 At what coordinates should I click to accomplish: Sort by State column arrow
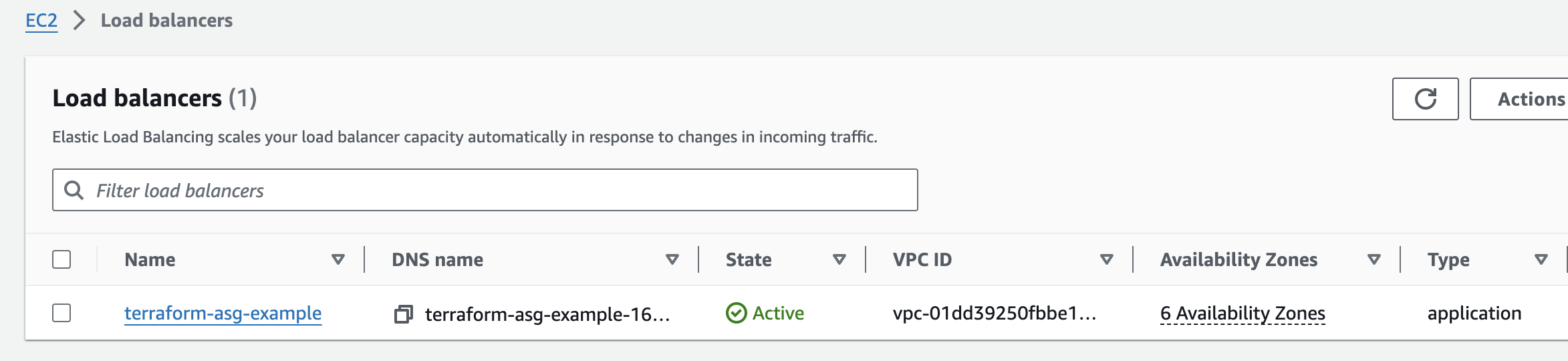(839, 259)
